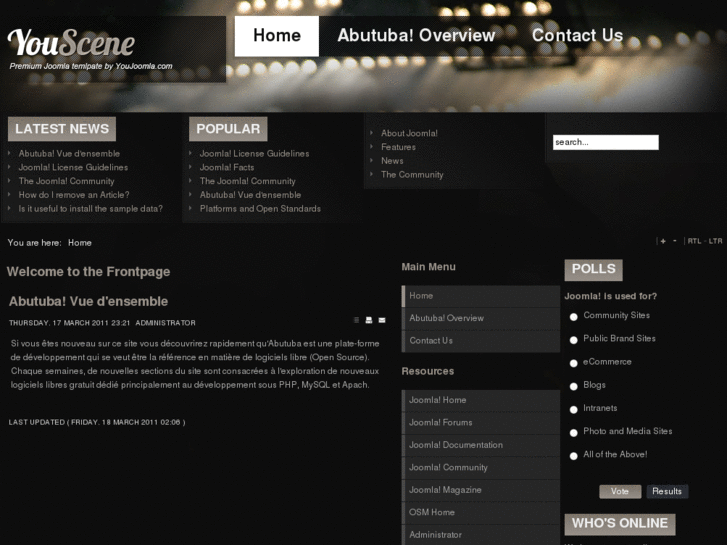Open Joomla! Magazine resource link
Image resolution: width=727 pixels, height=545 pixels.
point(481,490)
